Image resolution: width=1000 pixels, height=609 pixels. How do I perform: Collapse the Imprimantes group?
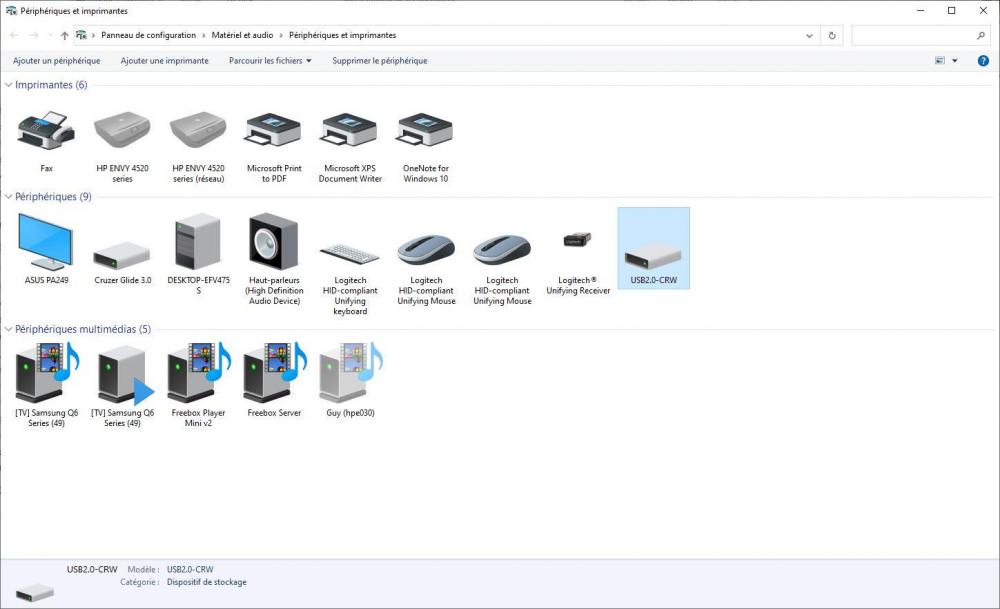coord(9,85)
